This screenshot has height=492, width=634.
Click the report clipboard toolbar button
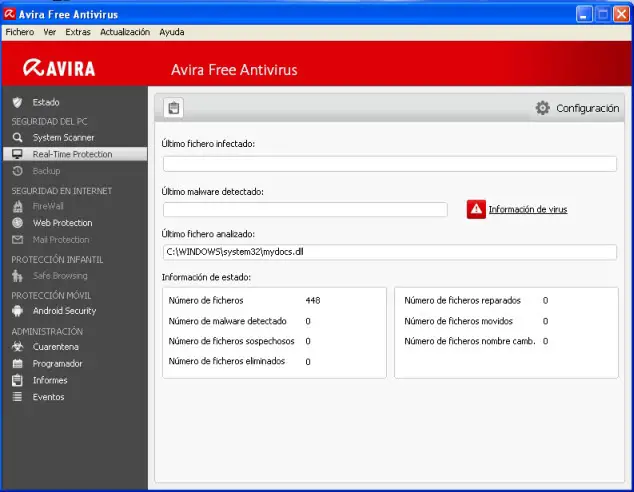click(173, 108)
